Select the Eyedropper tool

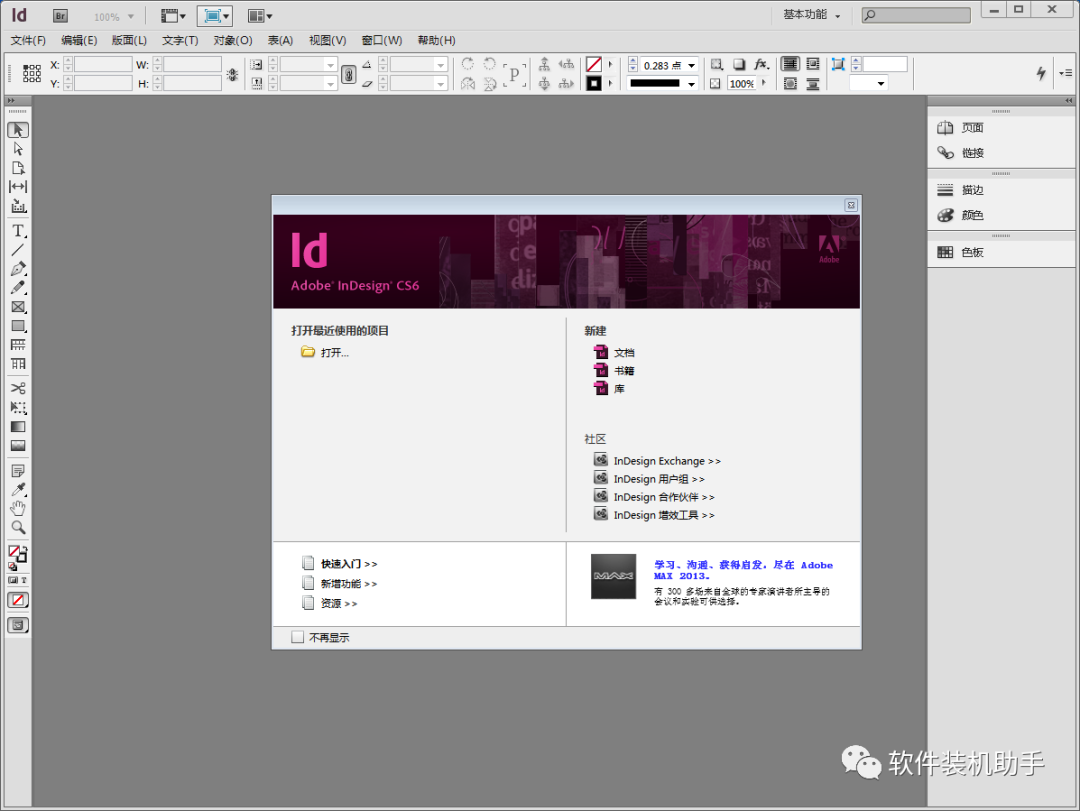coord(18,490)
